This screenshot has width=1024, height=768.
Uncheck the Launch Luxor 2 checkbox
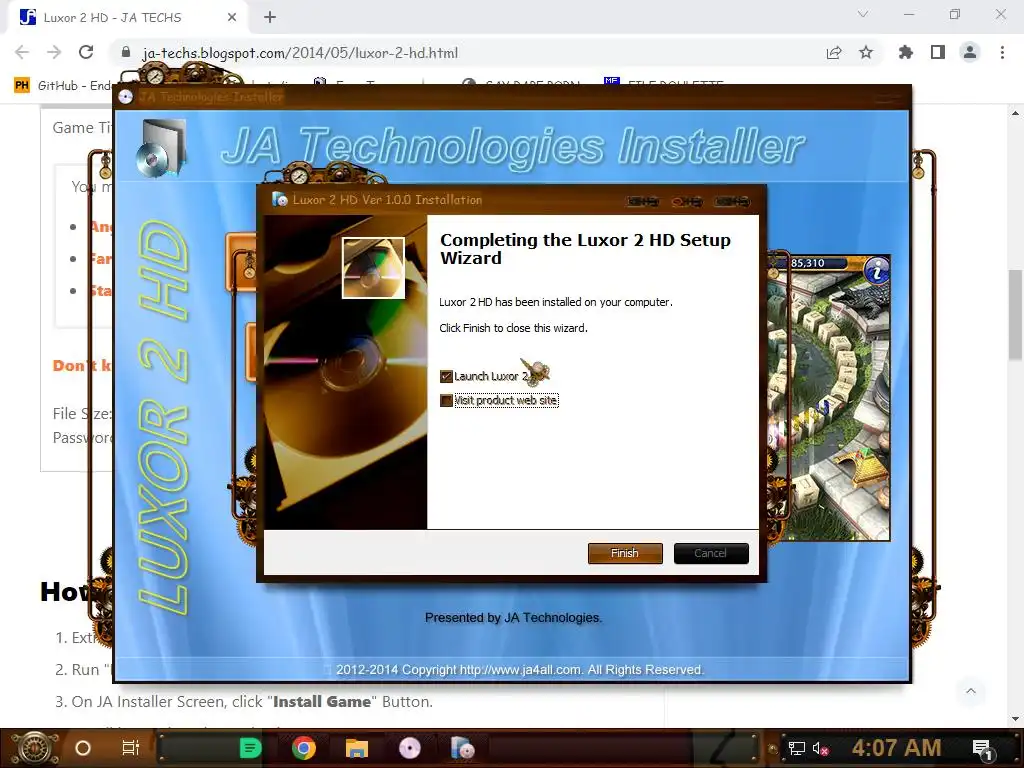[446, 376]
